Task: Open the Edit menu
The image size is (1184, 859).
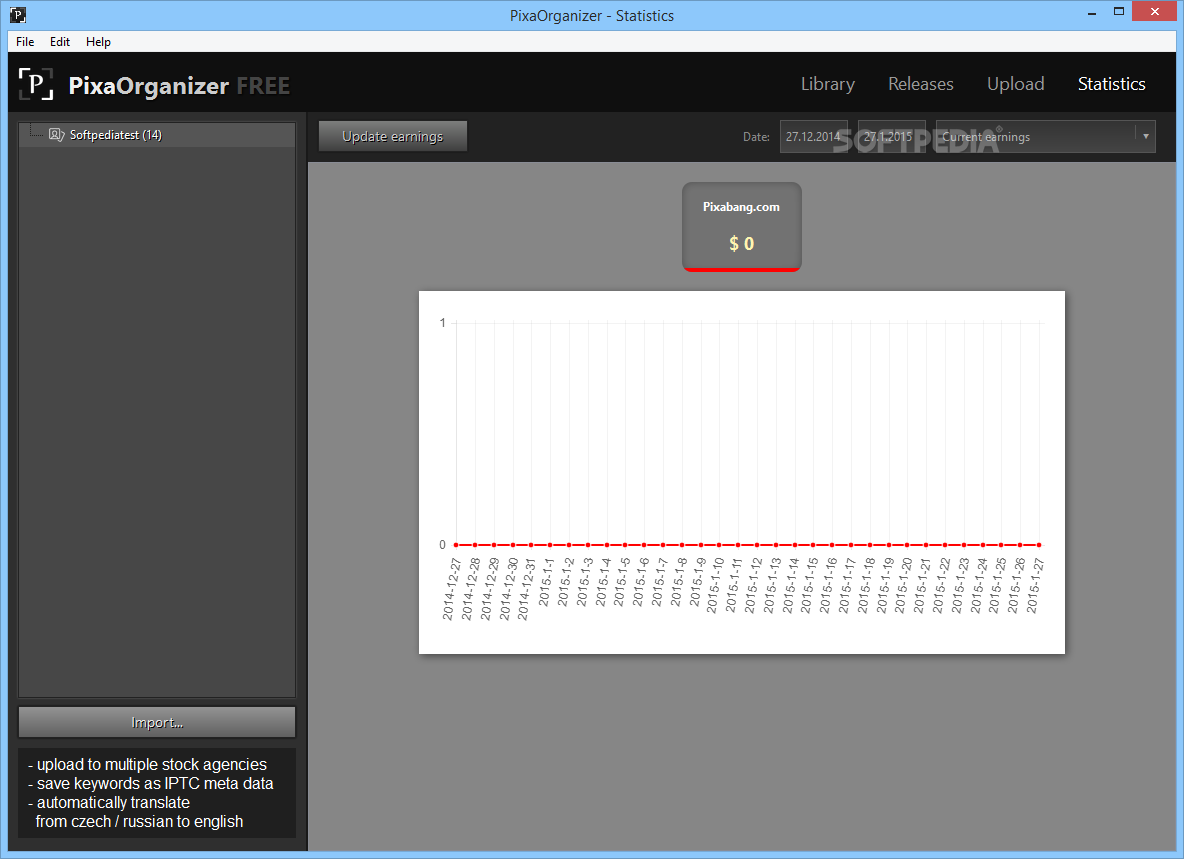Action: (x=60, y=42)
